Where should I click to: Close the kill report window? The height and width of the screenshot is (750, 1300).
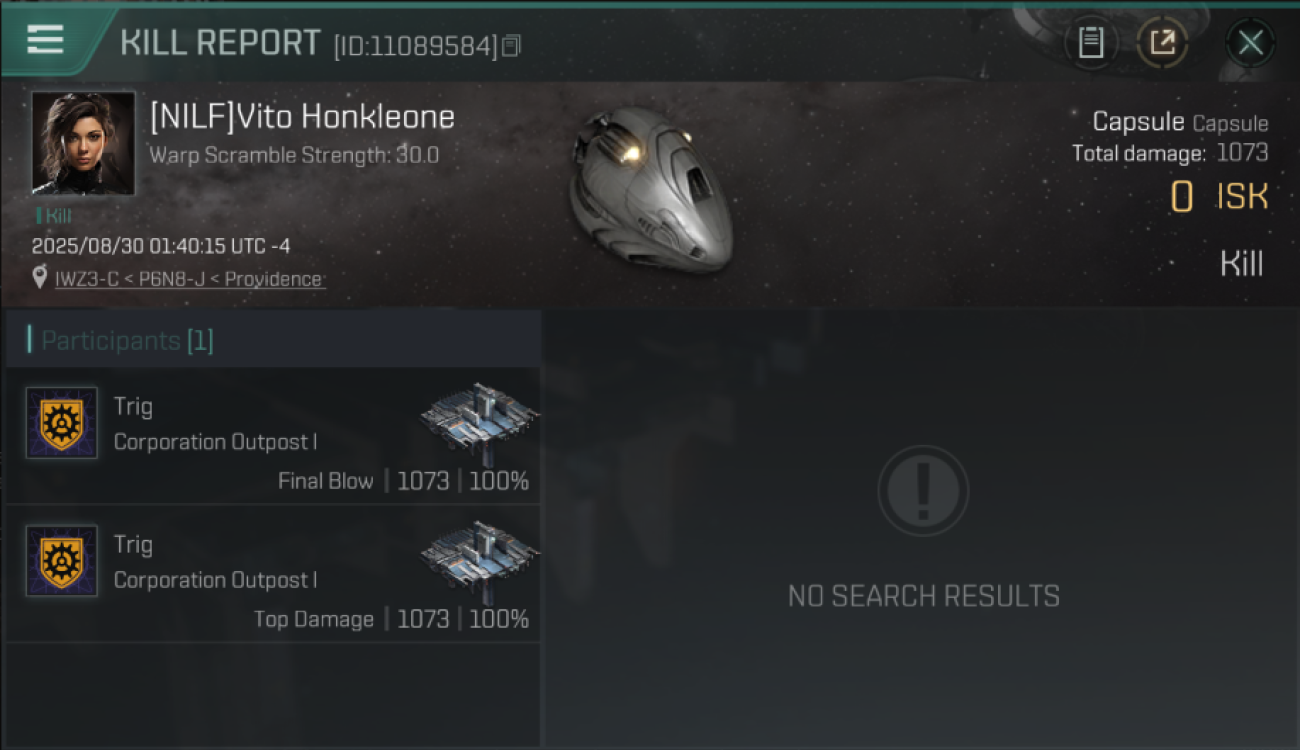click(x=1250, y=43)
